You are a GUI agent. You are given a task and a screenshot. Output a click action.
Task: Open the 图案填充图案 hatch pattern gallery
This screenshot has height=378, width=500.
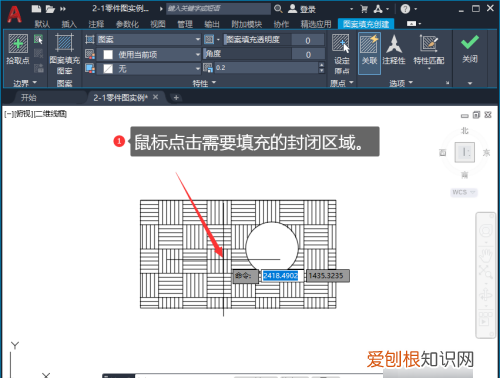pyautogui.click(x=64, y=54)
